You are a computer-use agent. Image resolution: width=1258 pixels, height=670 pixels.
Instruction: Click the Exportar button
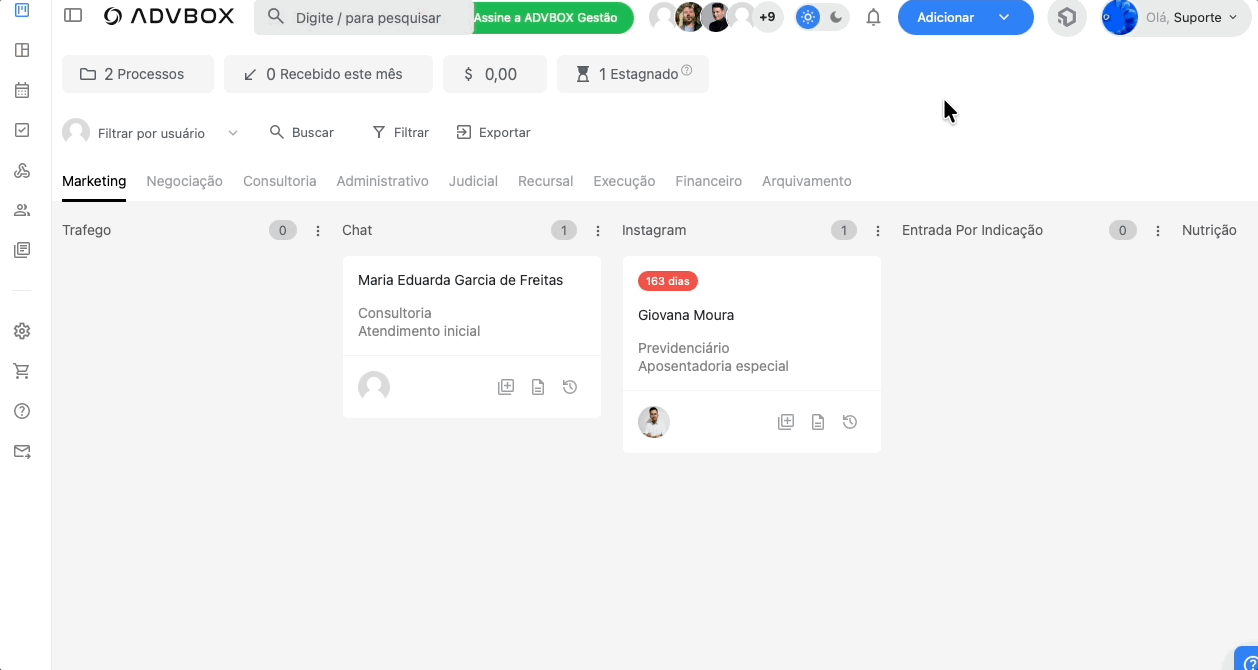[x=493, y=132]
